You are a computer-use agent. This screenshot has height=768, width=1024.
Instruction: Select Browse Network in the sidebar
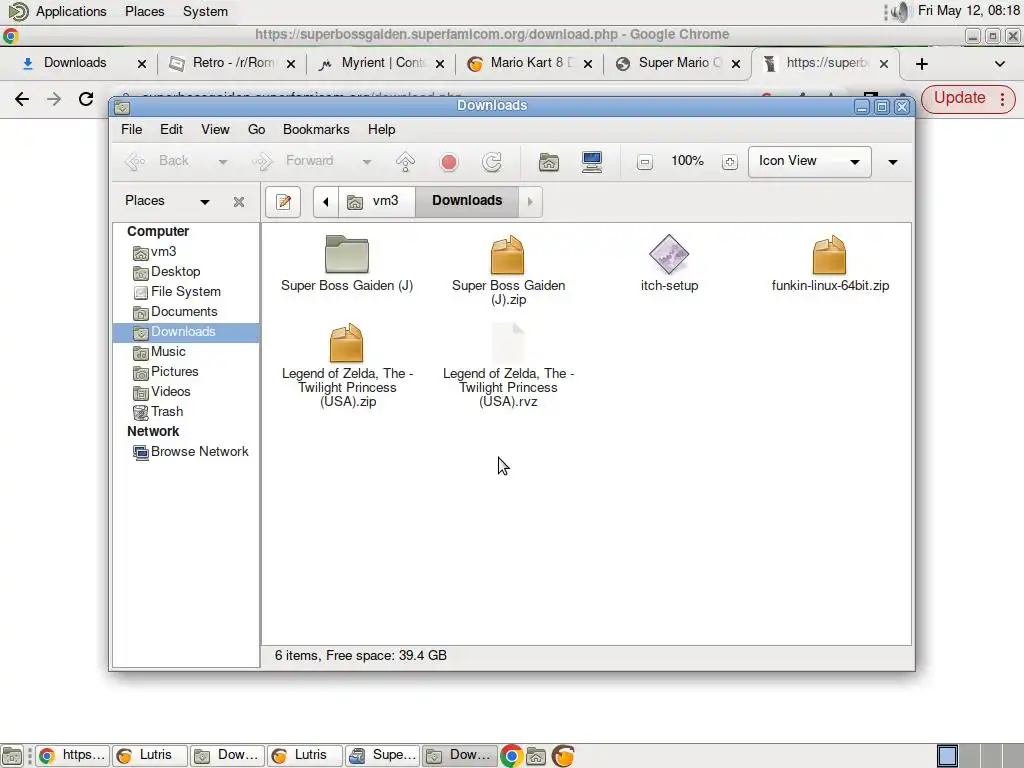click(186, 452)
